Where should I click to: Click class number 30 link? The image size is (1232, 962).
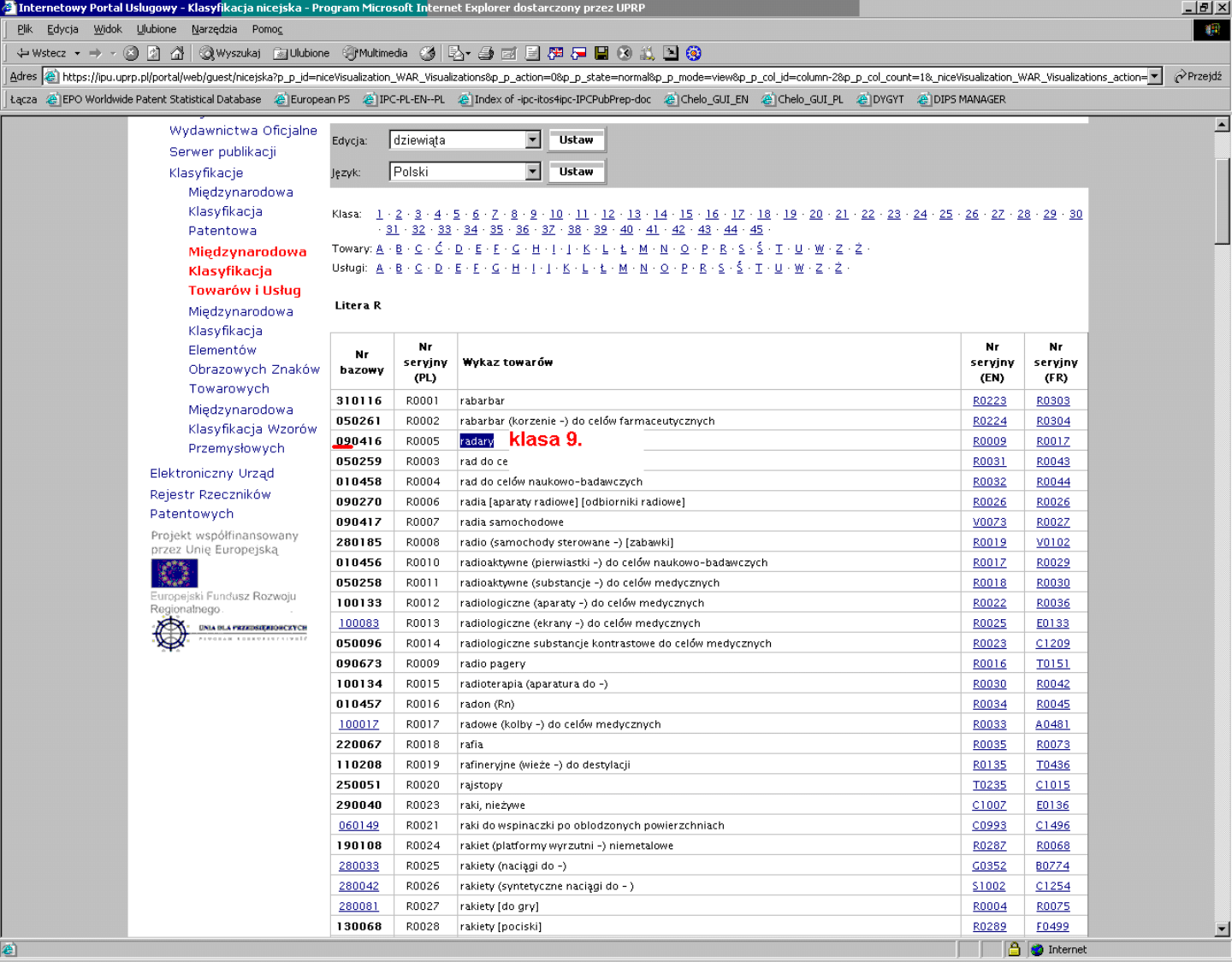coord(1075,215)
